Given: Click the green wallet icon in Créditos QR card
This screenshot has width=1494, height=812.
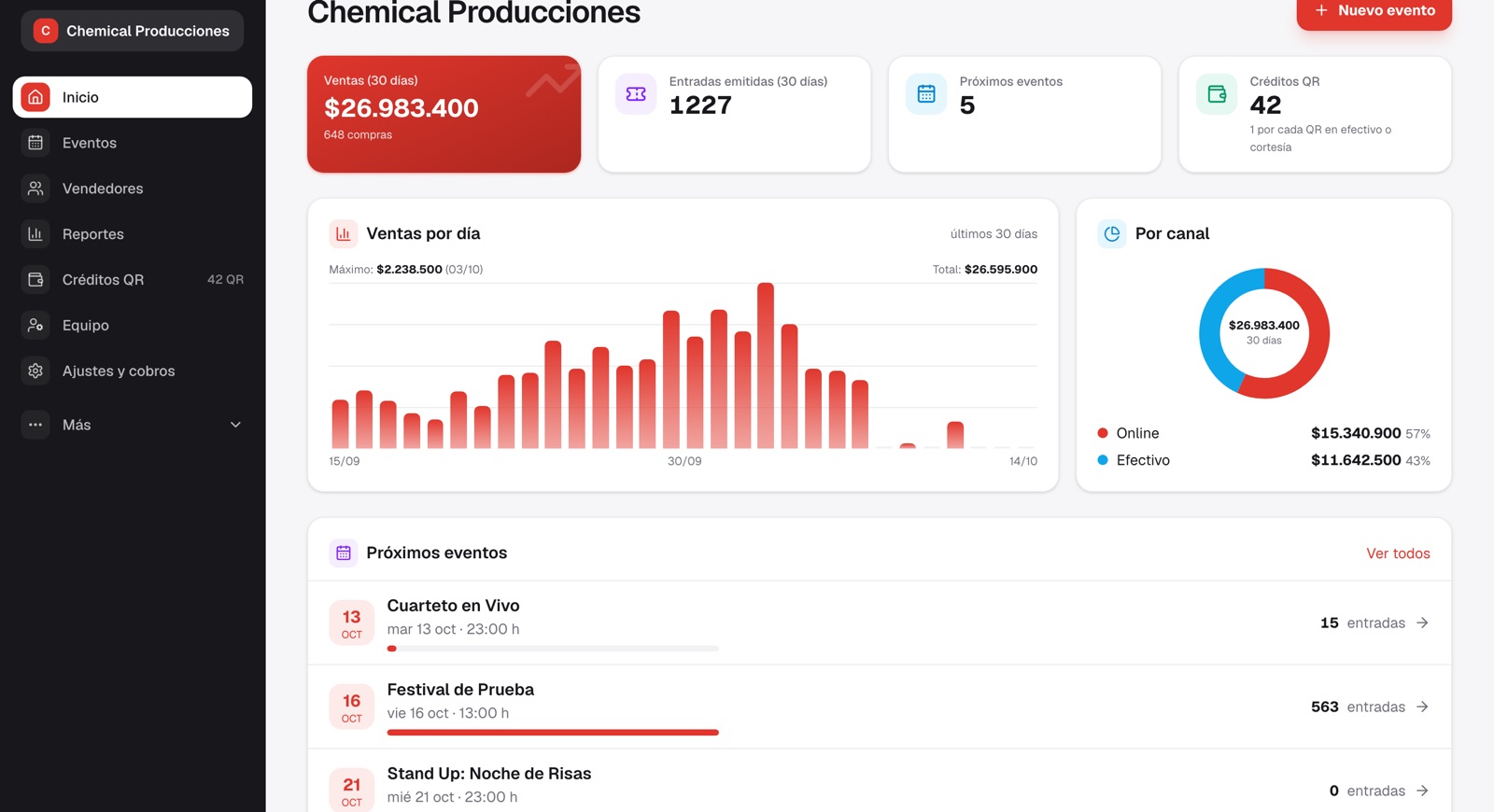Looking at the screenshot, I should 1217,94.
